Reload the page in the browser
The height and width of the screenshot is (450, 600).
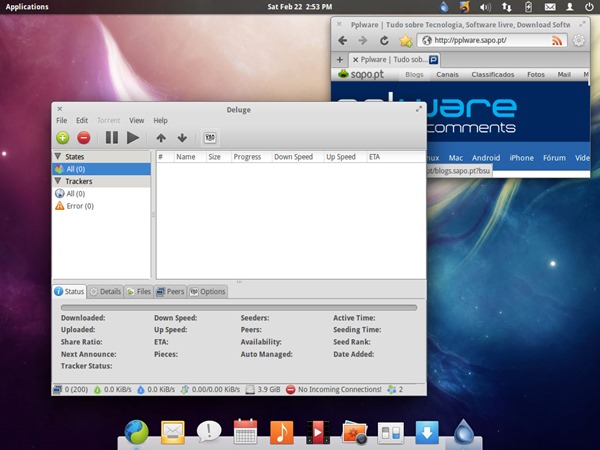[384, 40]
